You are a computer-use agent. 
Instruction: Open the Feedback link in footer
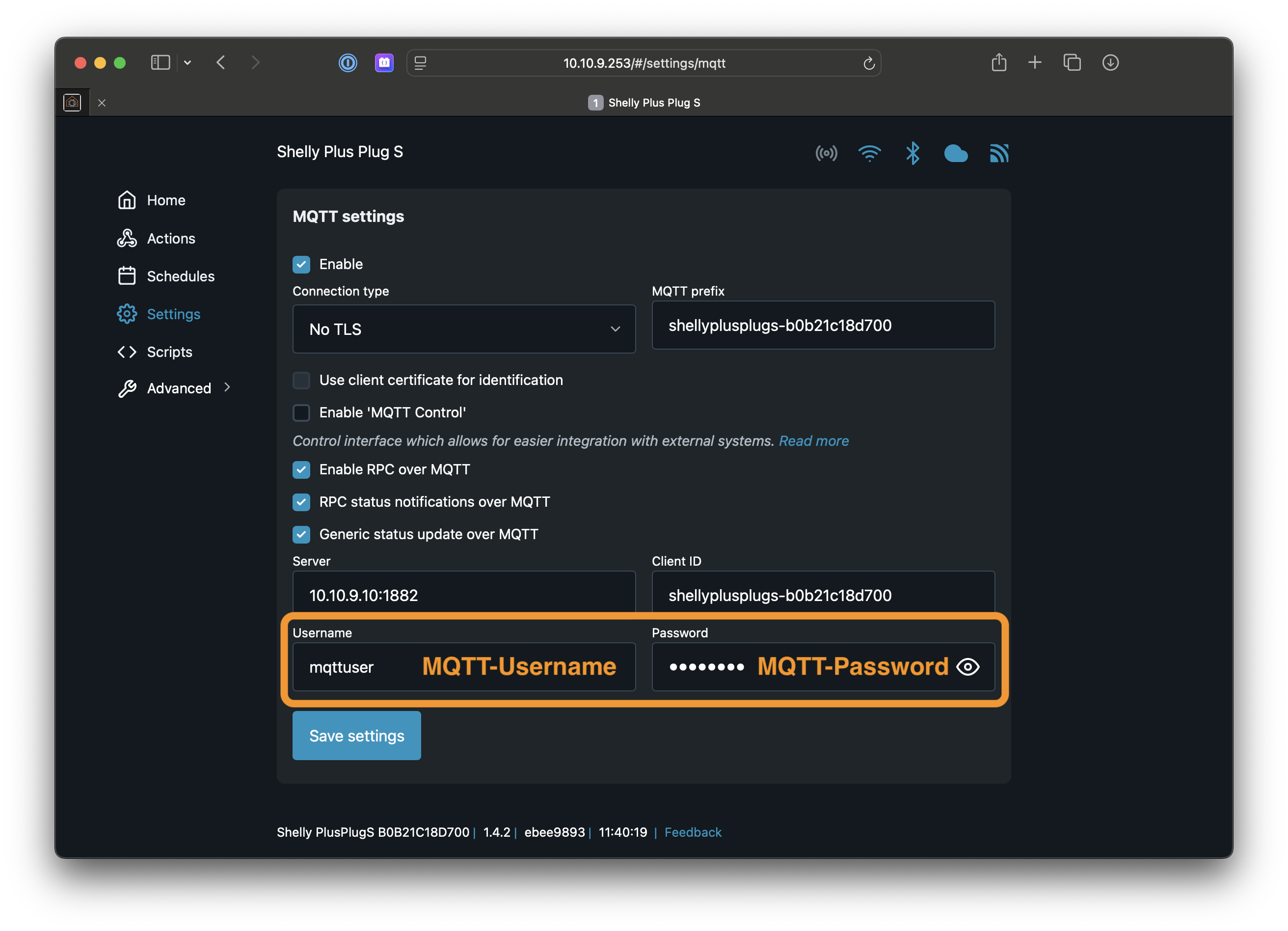[x=693, y=833]
